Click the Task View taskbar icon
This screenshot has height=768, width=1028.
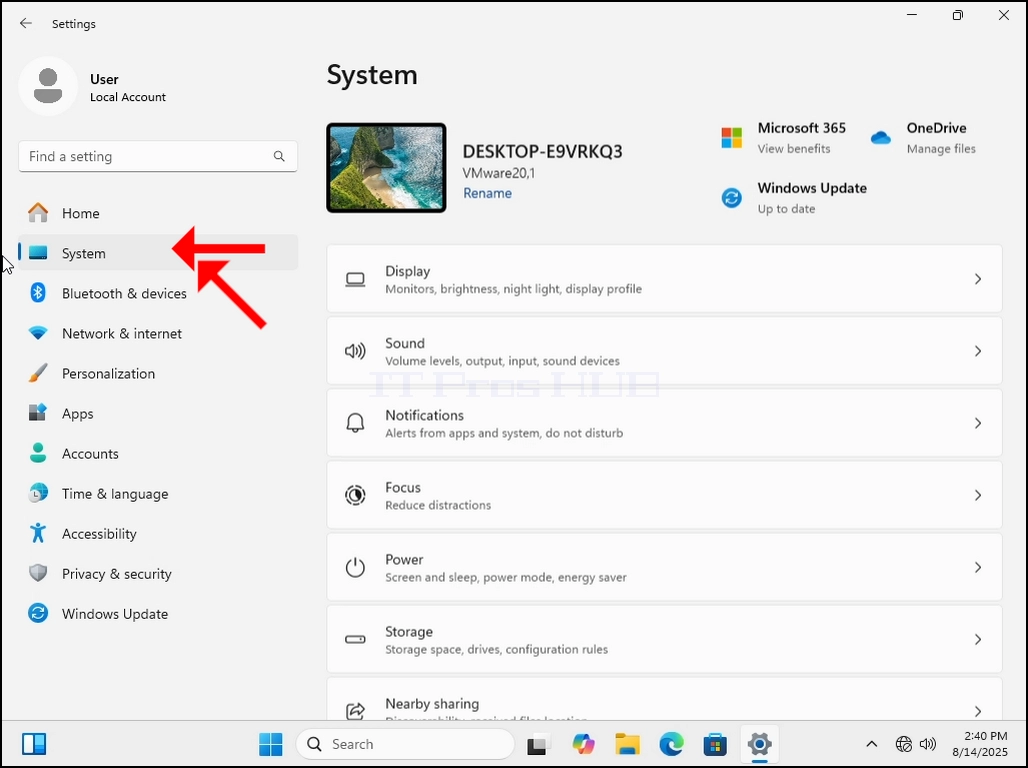tap(538, 744)
